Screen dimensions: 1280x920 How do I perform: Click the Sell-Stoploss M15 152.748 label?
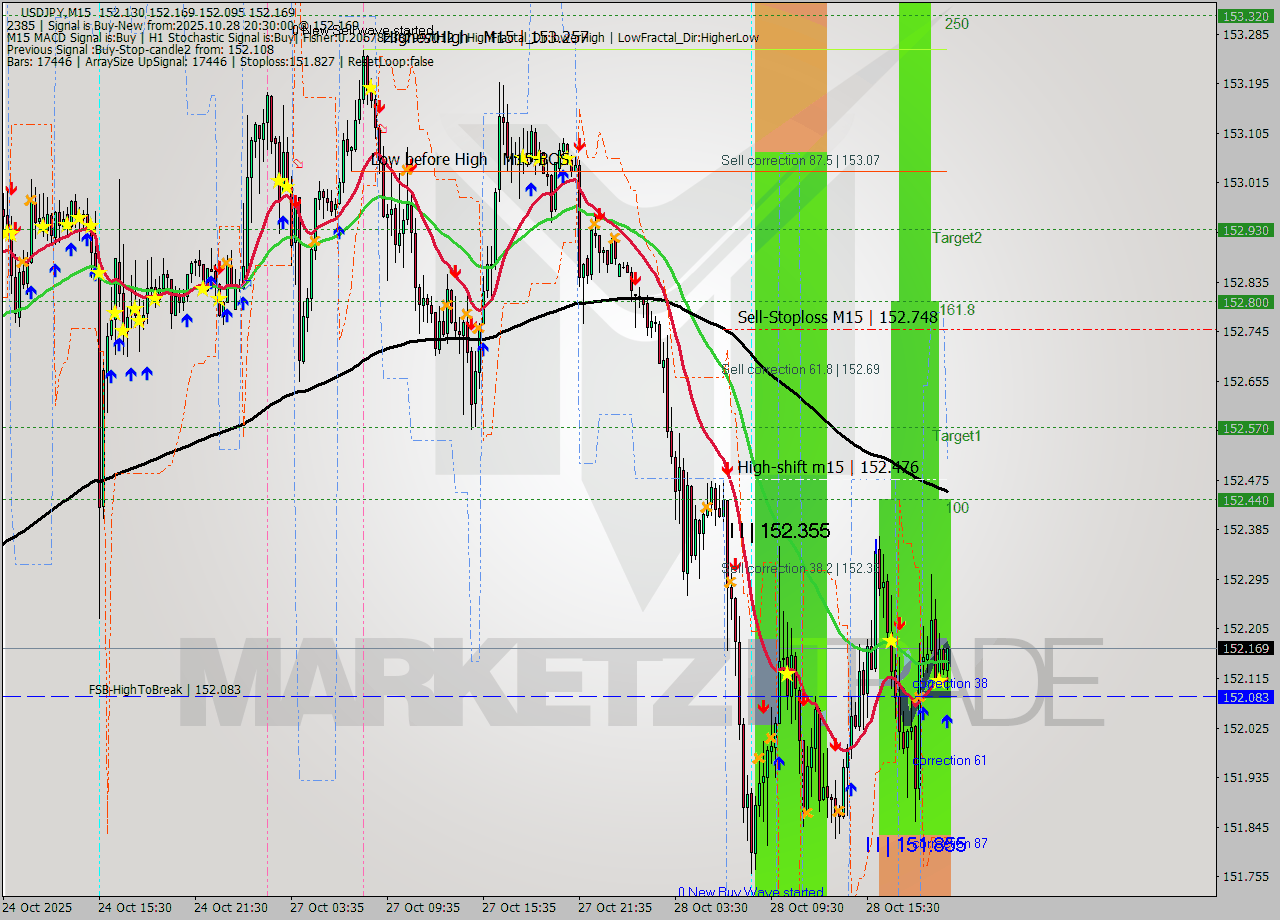836,316
